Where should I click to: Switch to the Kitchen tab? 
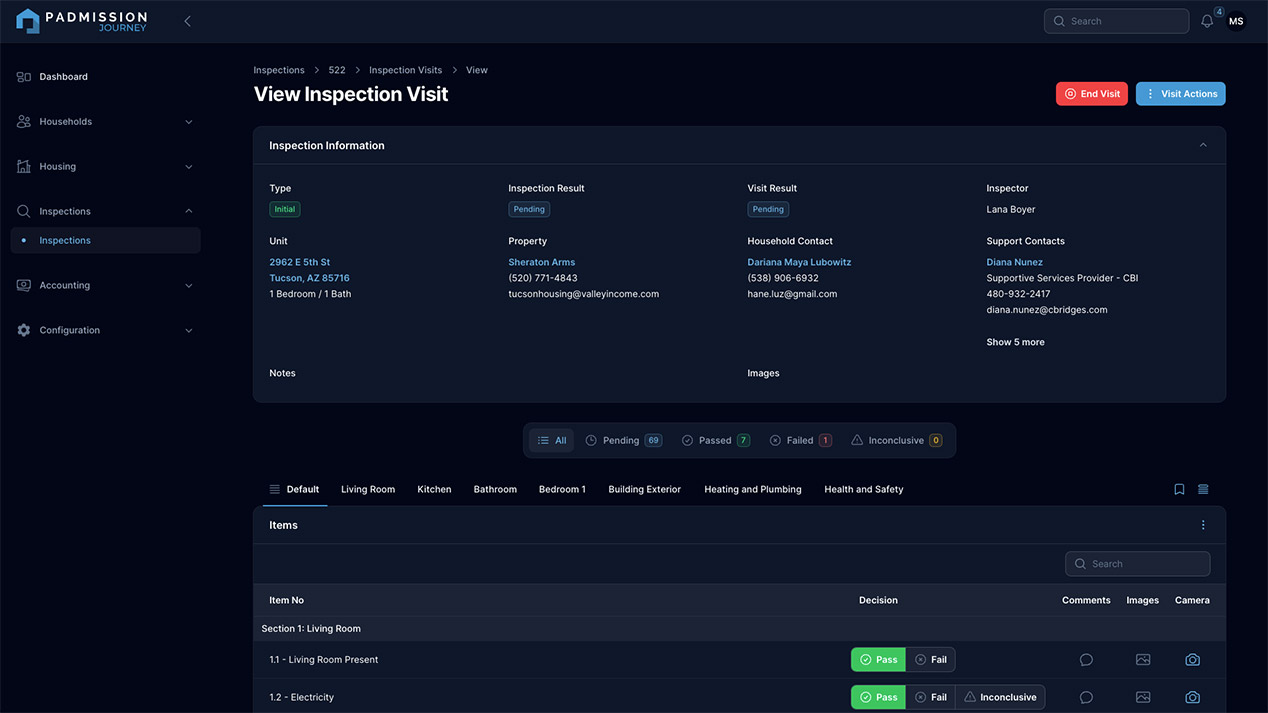coord(434,490)
